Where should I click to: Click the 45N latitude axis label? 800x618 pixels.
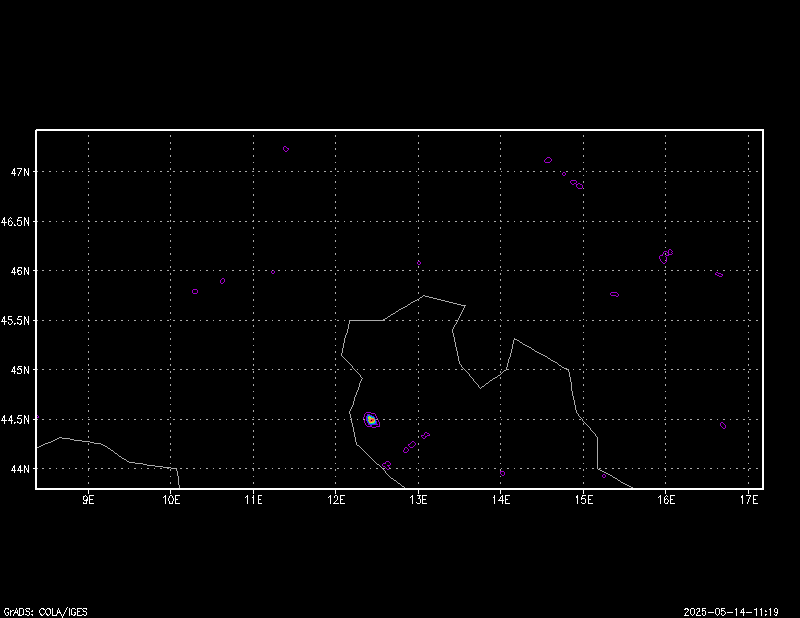(x=20, y=370)
